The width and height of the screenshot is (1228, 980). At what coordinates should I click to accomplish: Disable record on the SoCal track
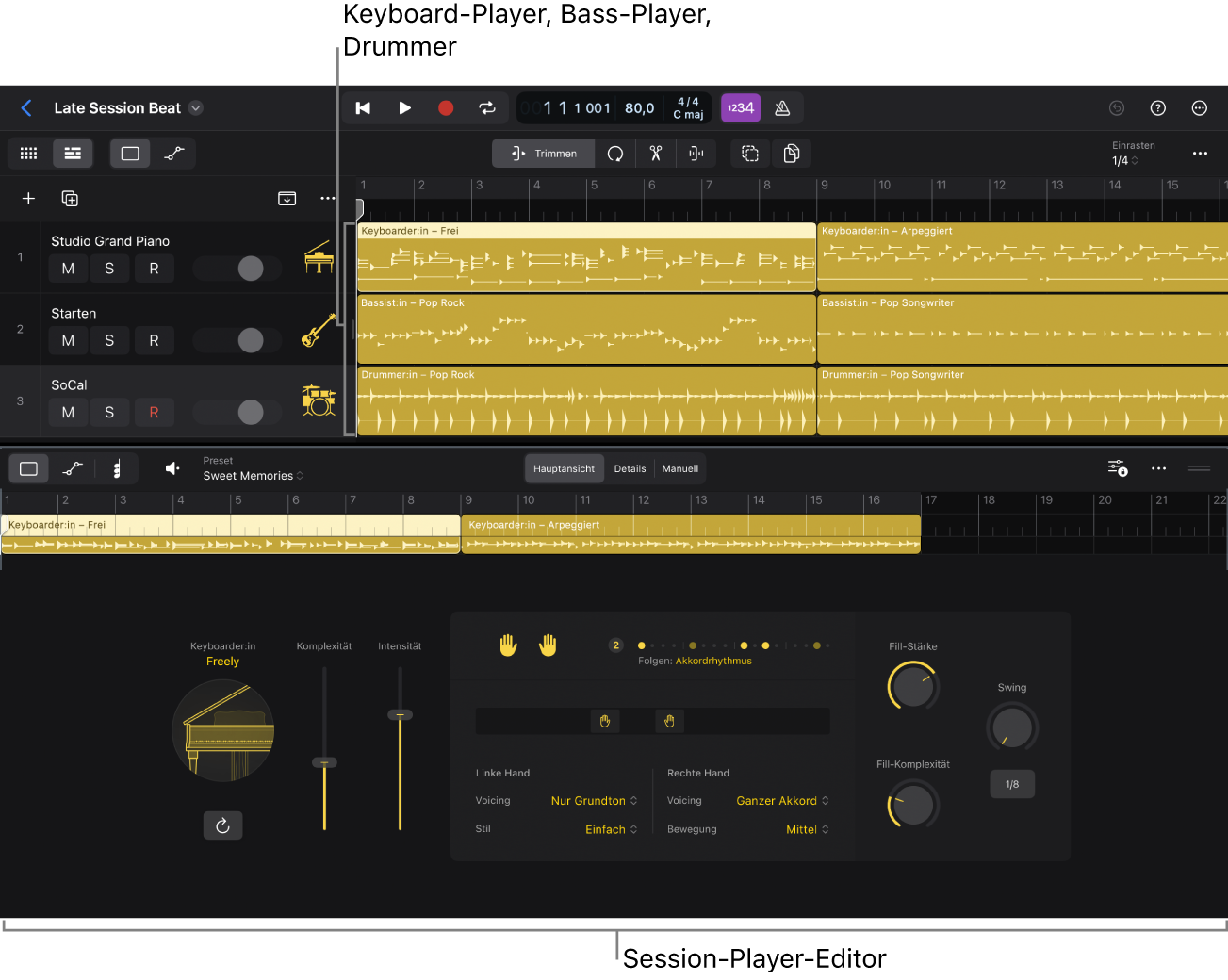[154, 412]
